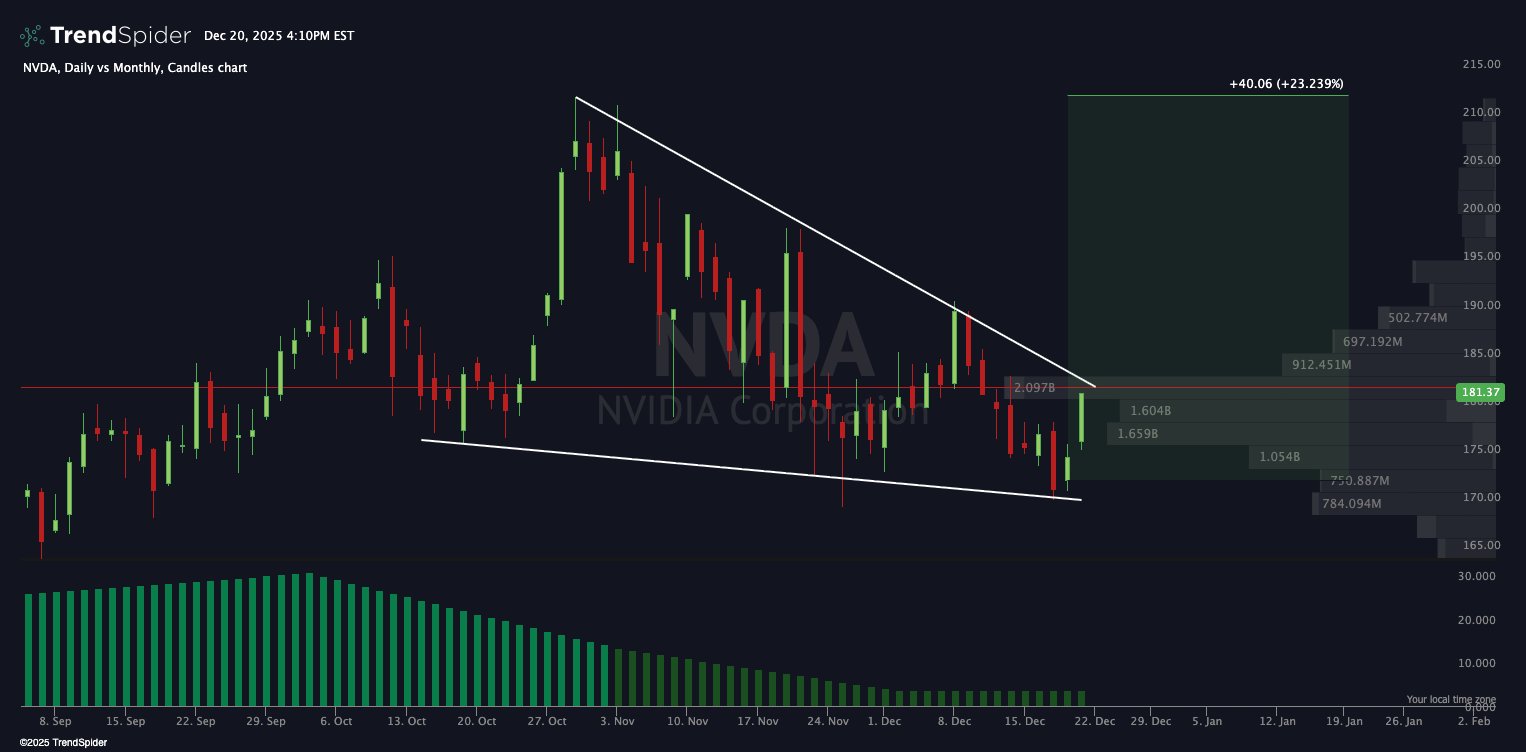
Task: Click the 8. Sep date label
Action: pyautogui.click(x=55, y=721)
